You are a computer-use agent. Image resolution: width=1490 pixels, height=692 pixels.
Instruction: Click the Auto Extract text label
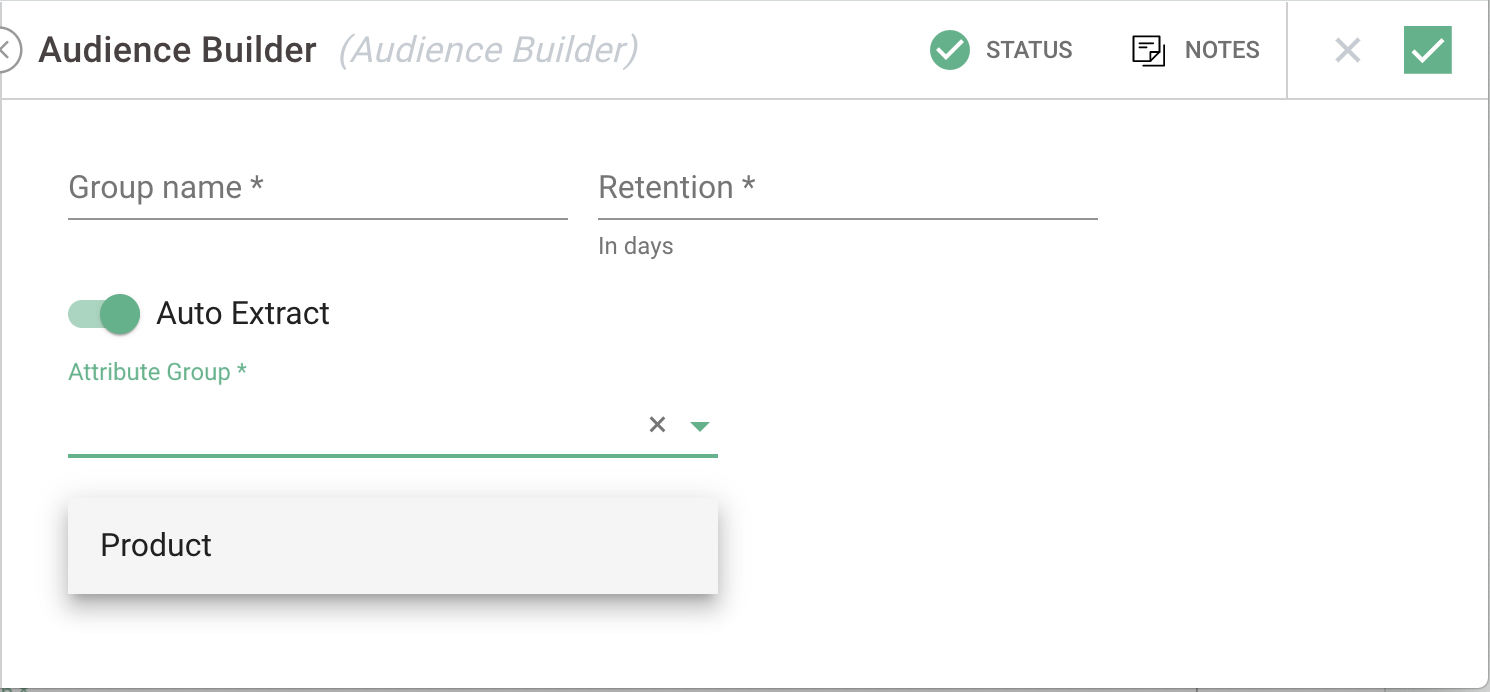242,313
